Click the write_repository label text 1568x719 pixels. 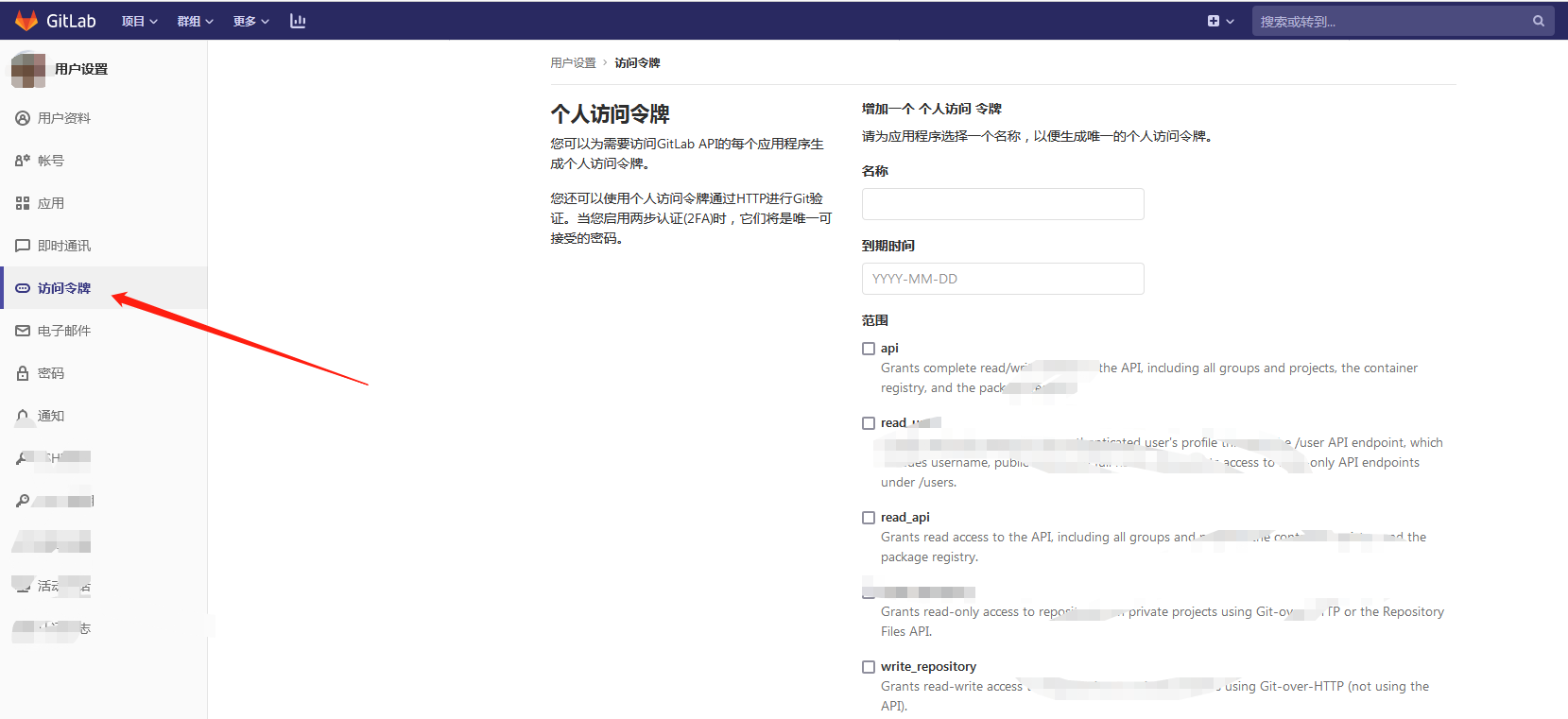point(928,667)
